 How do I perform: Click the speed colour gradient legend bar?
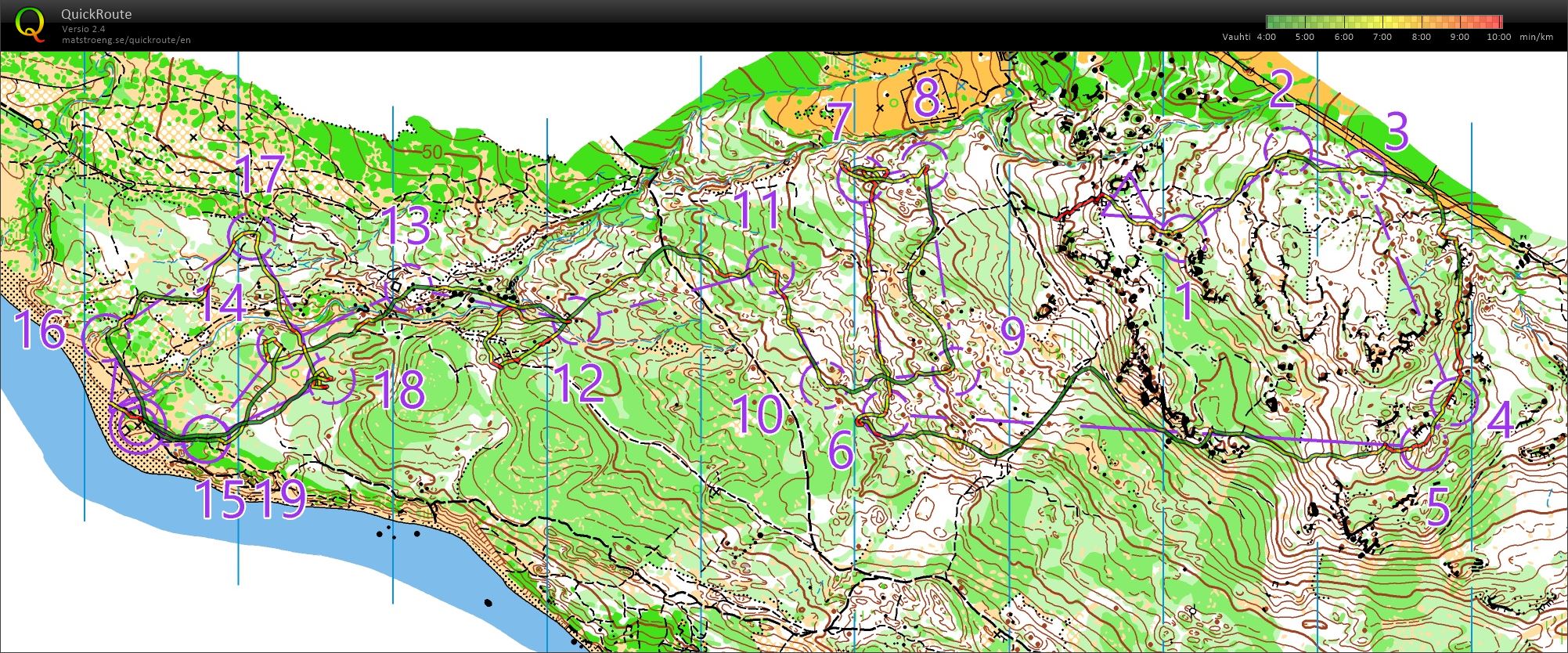click(1384, 22)
